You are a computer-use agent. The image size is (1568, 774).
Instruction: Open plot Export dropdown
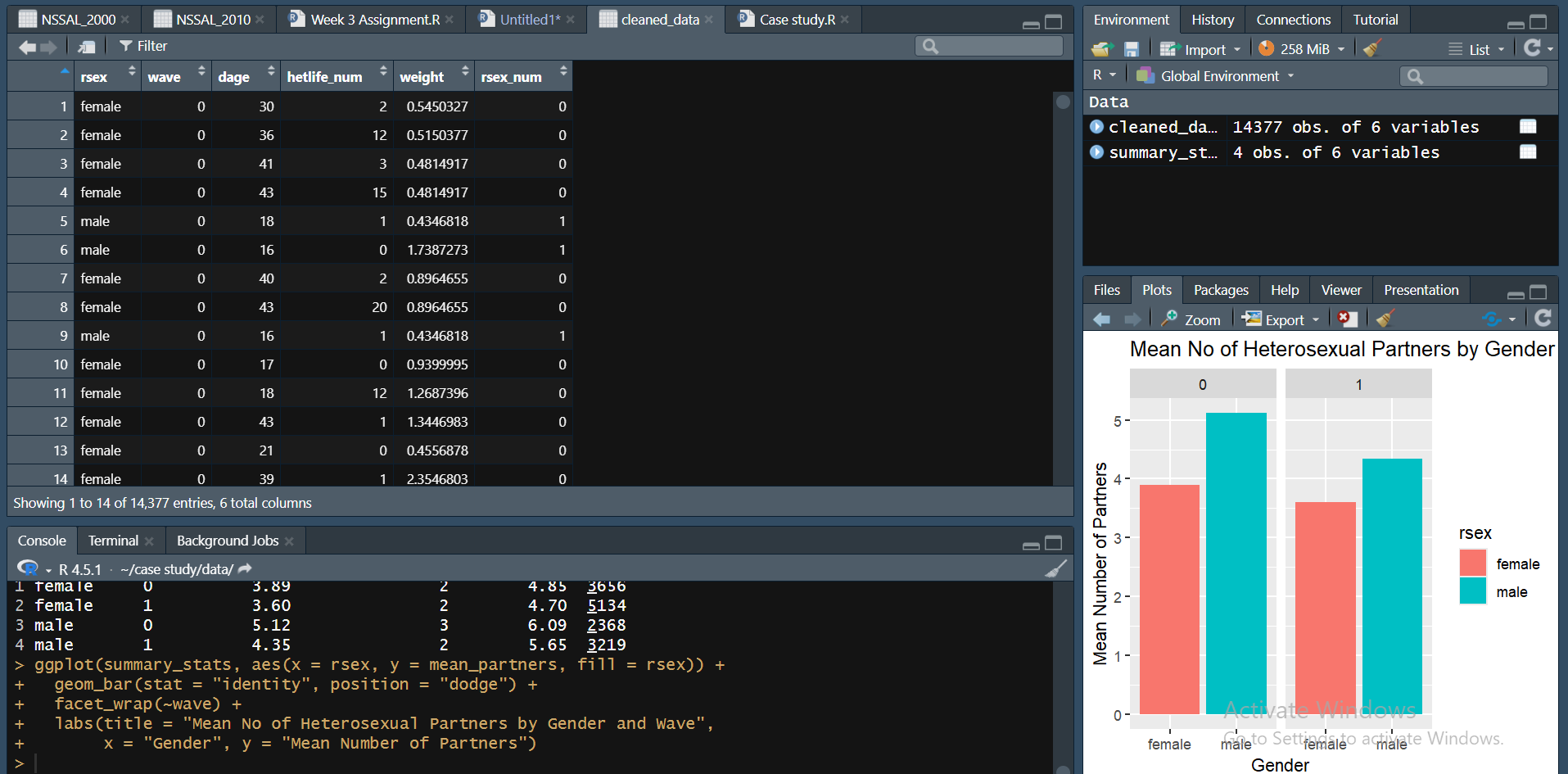pos(1281,319)
